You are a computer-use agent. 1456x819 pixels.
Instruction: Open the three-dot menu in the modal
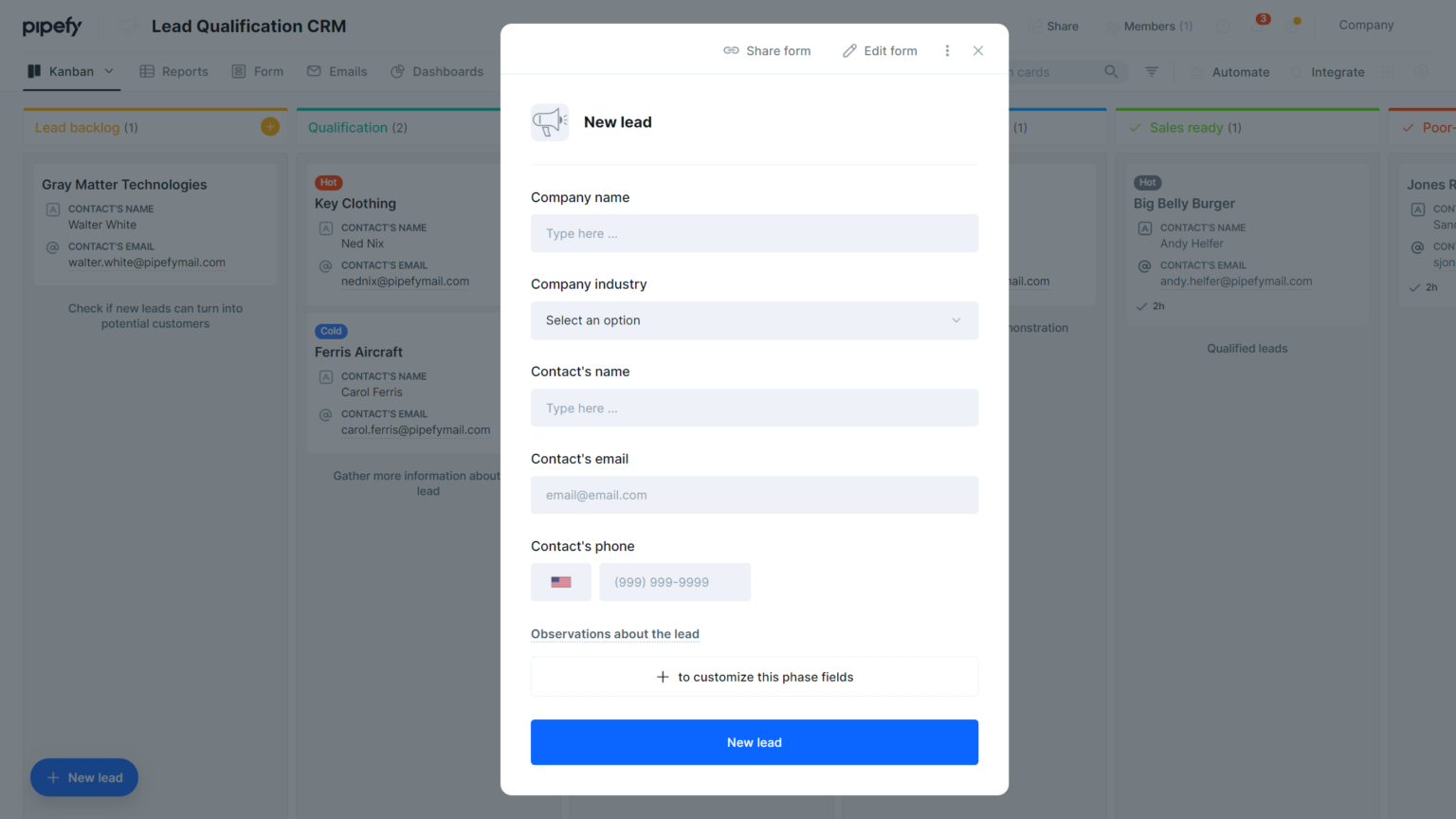pyautogui.click(x=947, y=50)
